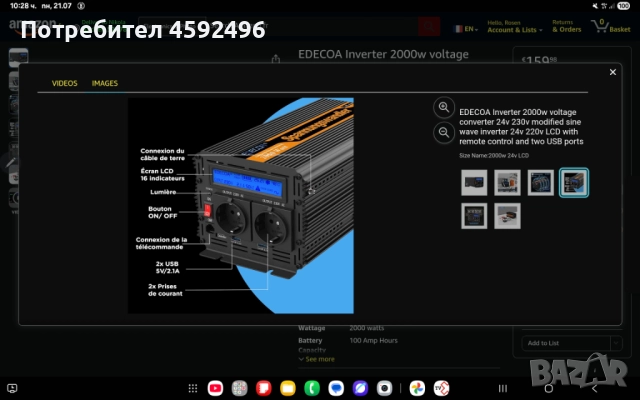Open the Camera app in taskbar
The image size is (640, 400).
pos(384,388)
